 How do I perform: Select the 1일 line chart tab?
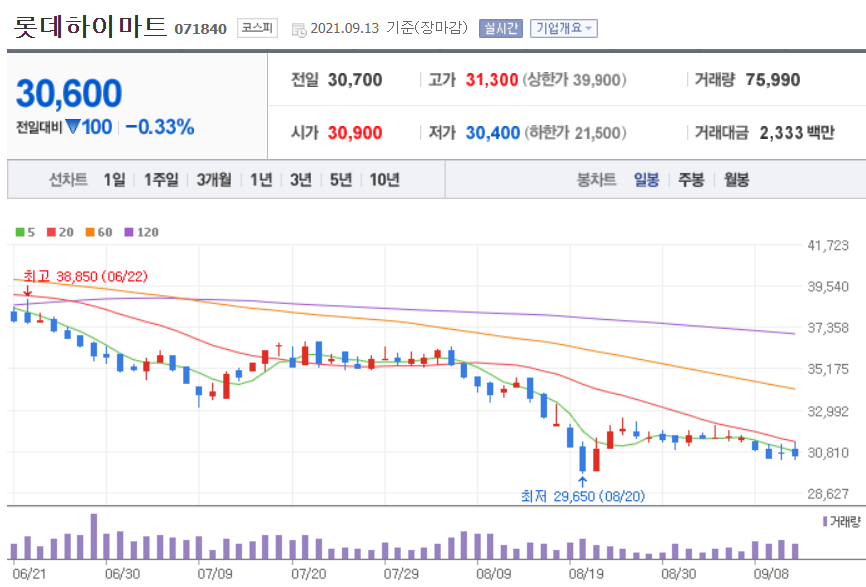point(114,179)
